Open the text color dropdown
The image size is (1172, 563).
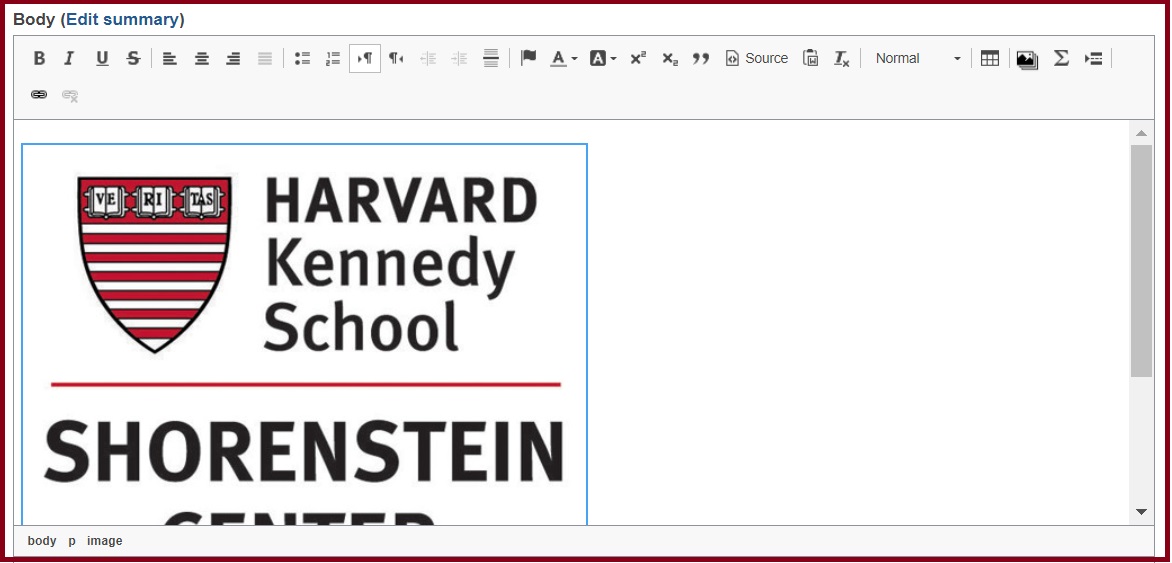click(564, 58)
